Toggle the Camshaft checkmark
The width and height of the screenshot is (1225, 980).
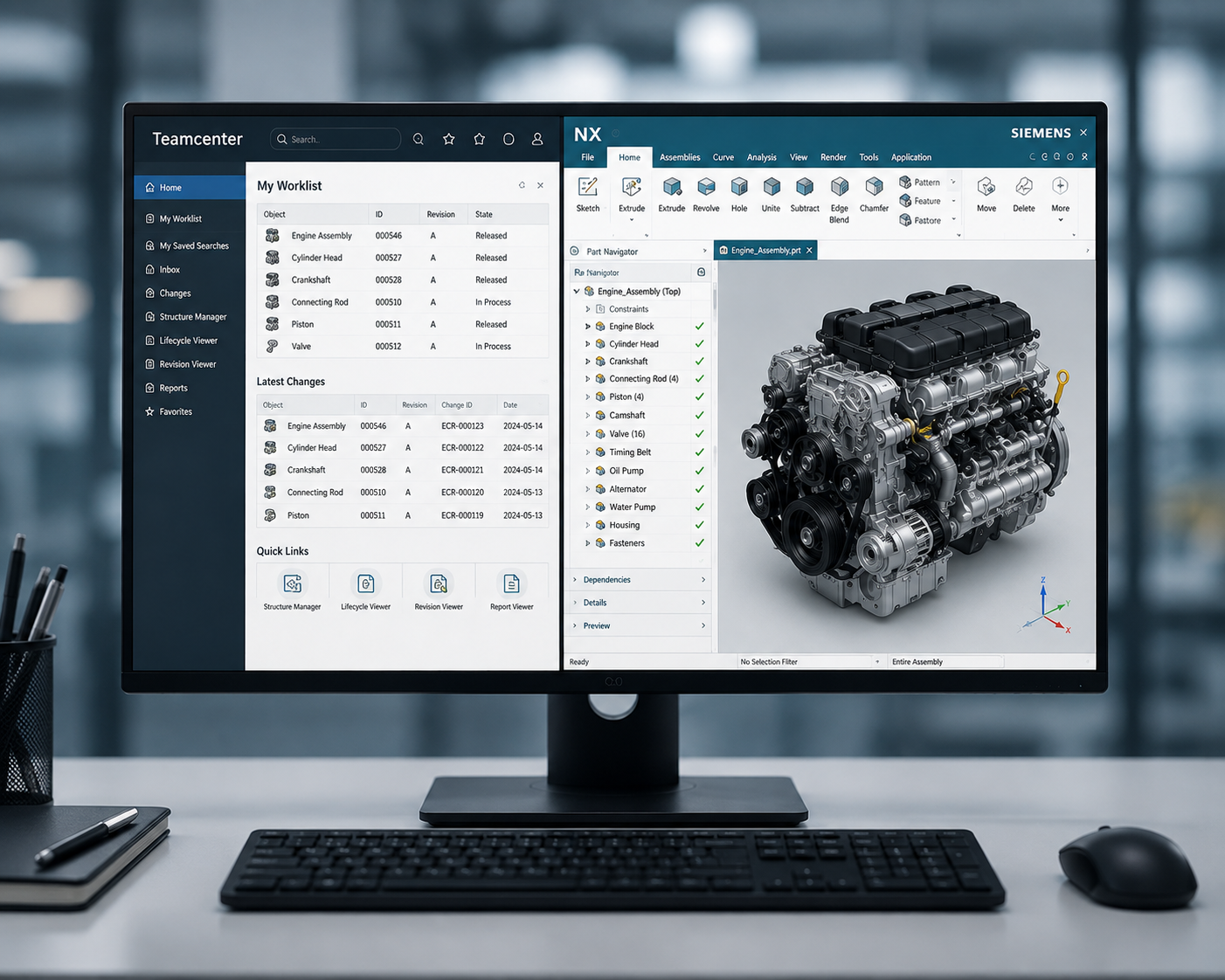[699, 416]
